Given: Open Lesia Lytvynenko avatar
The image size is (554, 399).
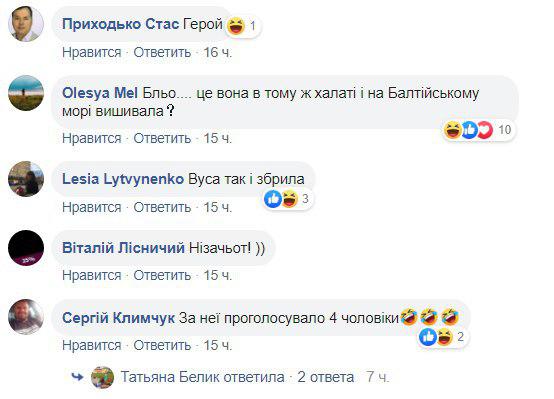Looking at the screenshot, I should point(26,179).
